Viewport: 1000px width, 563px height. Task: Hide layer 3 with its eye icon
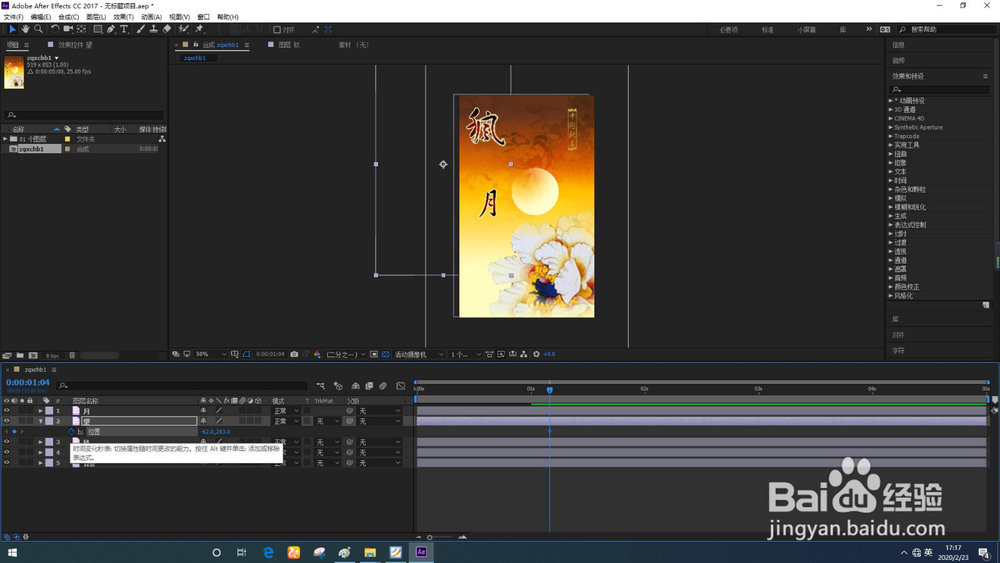pyautogui.click(x=6, y=442)
